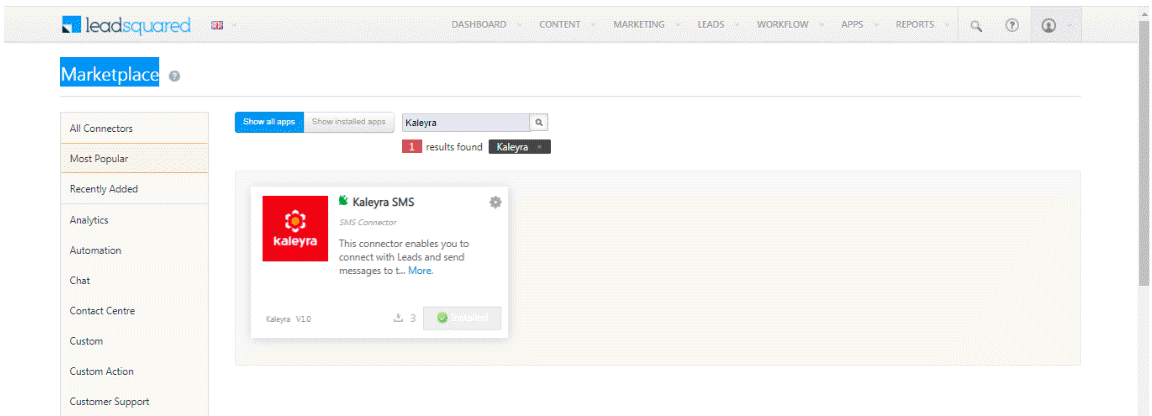Select Recently Added category
1152x416 pixels.
(134, 189)
